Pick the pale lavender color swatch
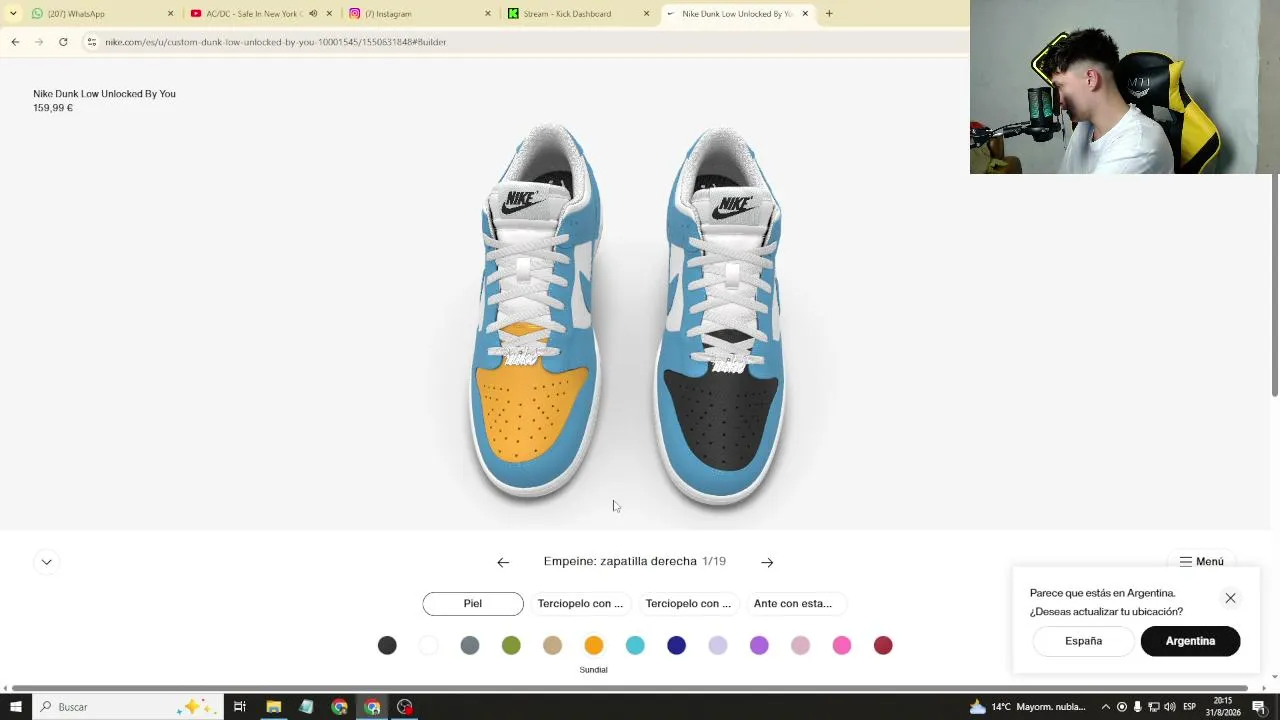This screenshot has width=1280, height=720. coord(718,646)
